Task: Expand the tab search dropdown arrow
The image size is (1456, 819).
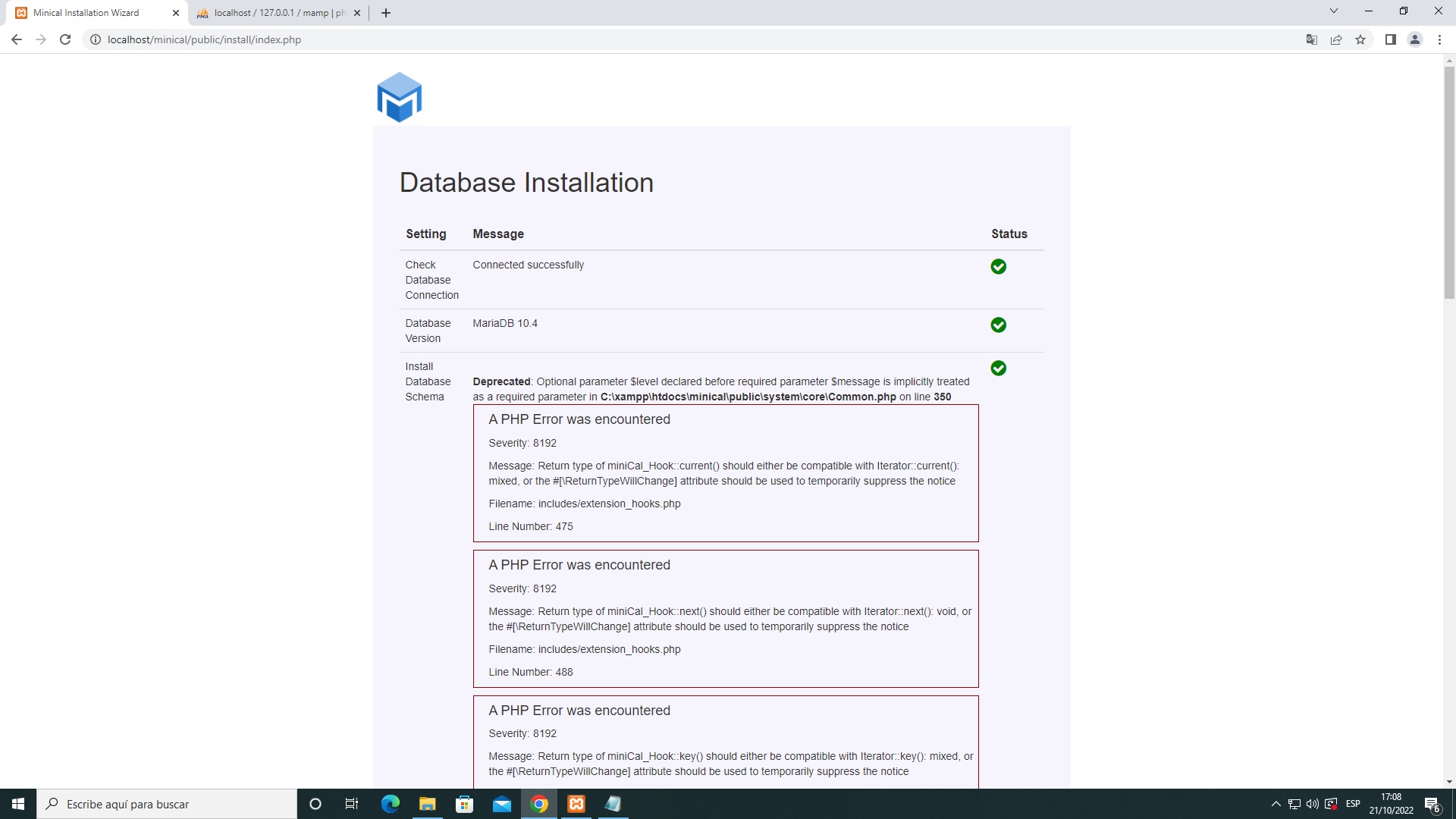Action: point(1334,11)
